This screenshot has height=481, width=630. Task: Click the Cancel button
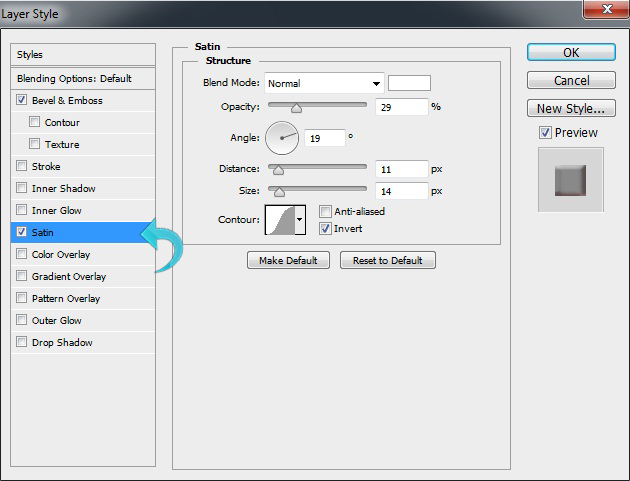pyautogui.click(x=571, y=80)
